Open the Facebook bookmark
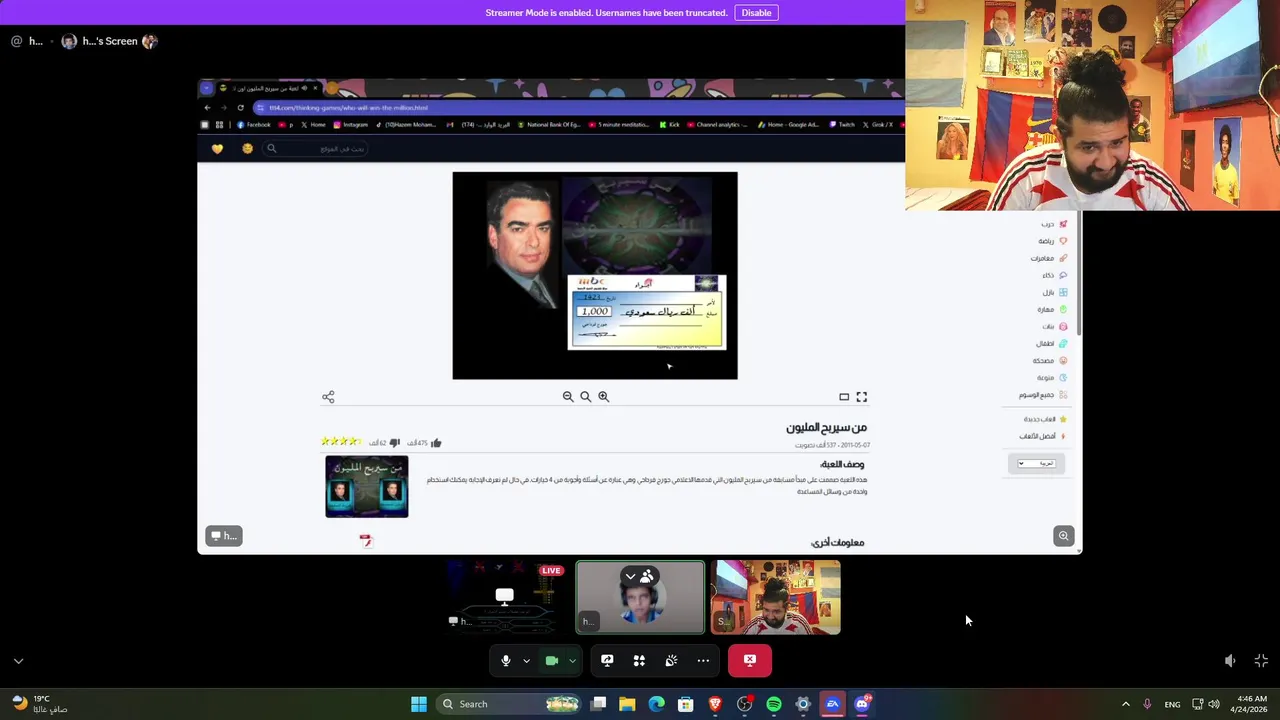This screenshot has height=720, width=1280. 254,125
